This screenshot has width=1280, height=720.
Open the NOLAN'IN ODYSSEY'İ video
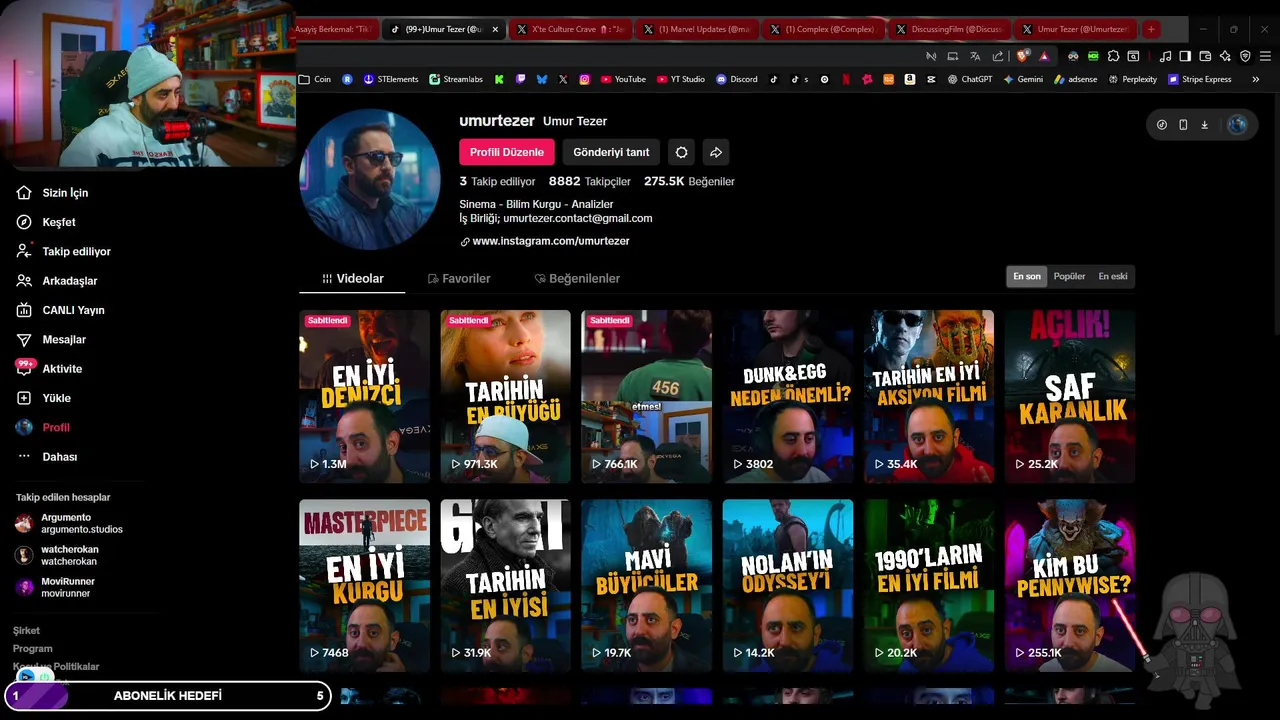[x=788, y=586]
